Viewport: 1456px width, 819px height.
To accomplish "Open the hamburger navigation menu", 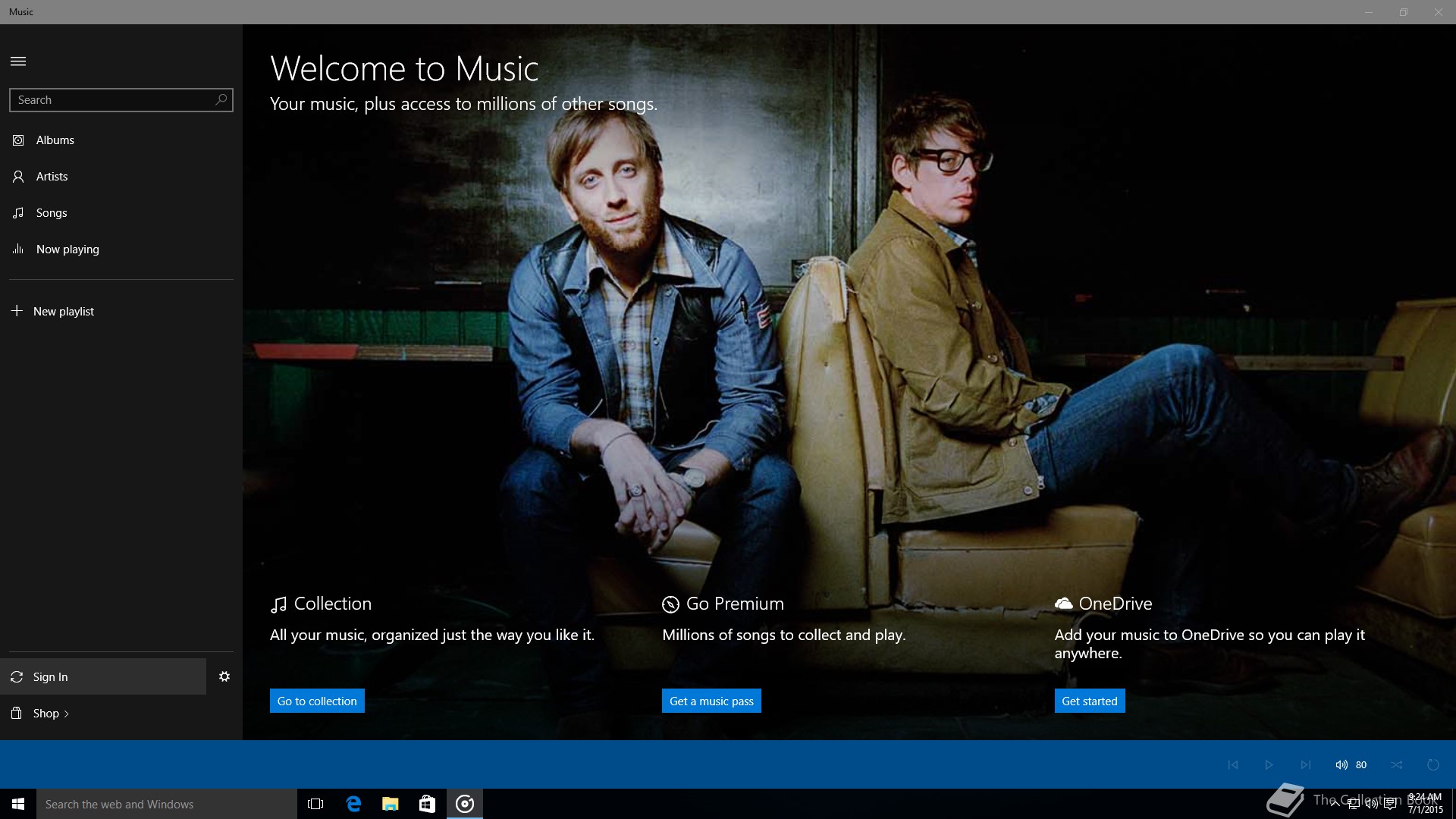I will click(x=18, y=61).
